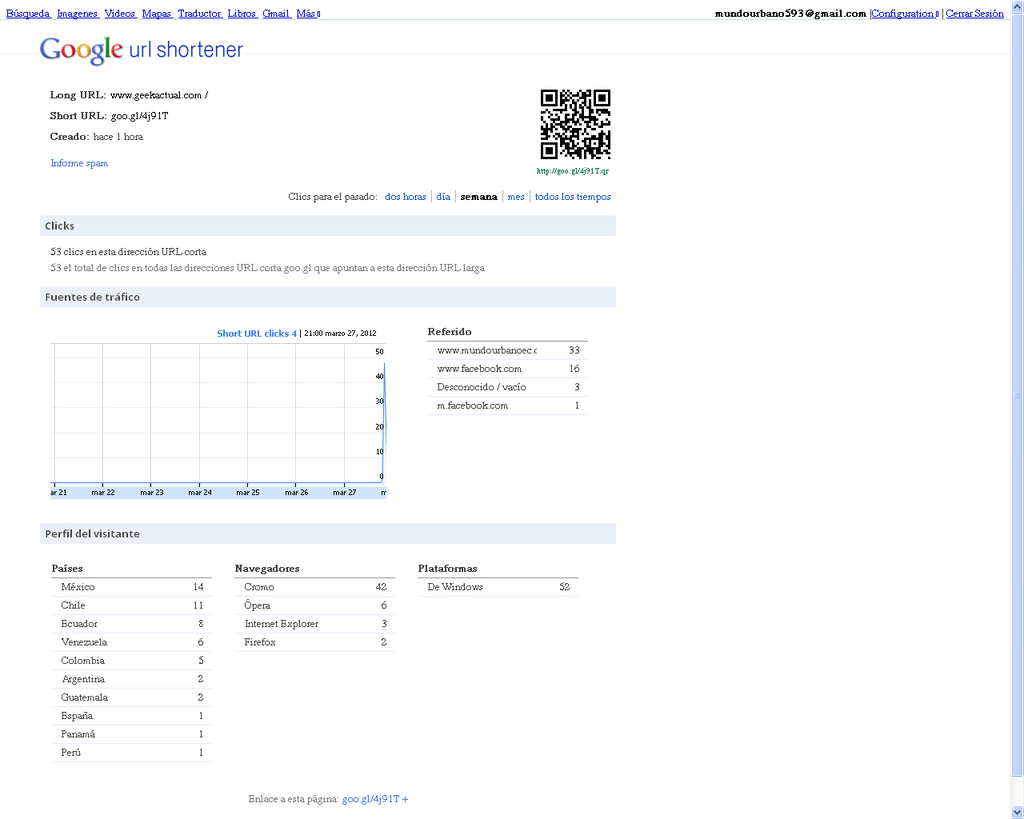The height and width of the screenshot is (819, 1024).
Task: Click the 'Informe spam' link
Action: pyautogui.click(x=79, y=163)
